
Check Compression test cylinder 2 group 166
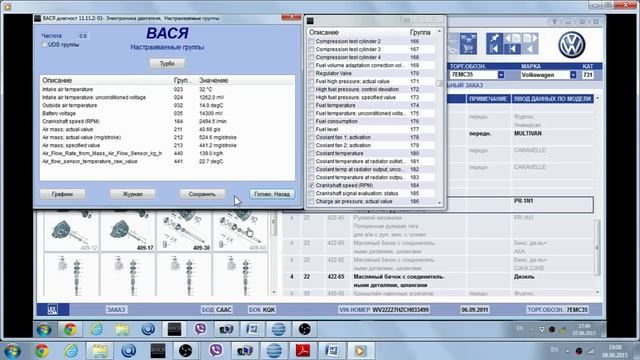pyautogui.click(x=311, y=41)
